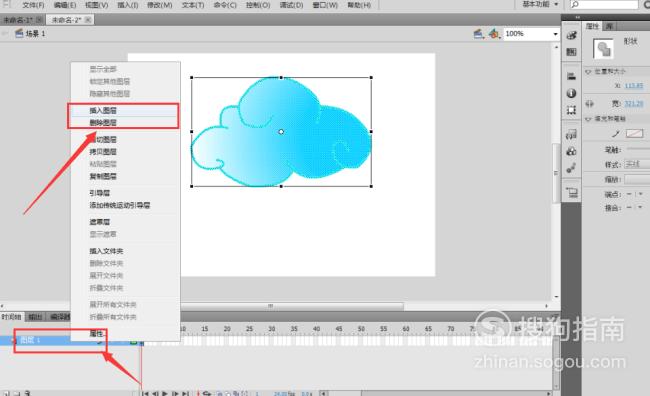The image size is (650, 396).
Task: Open the 文本(T) menu
Action: click(x=193, y=5)
